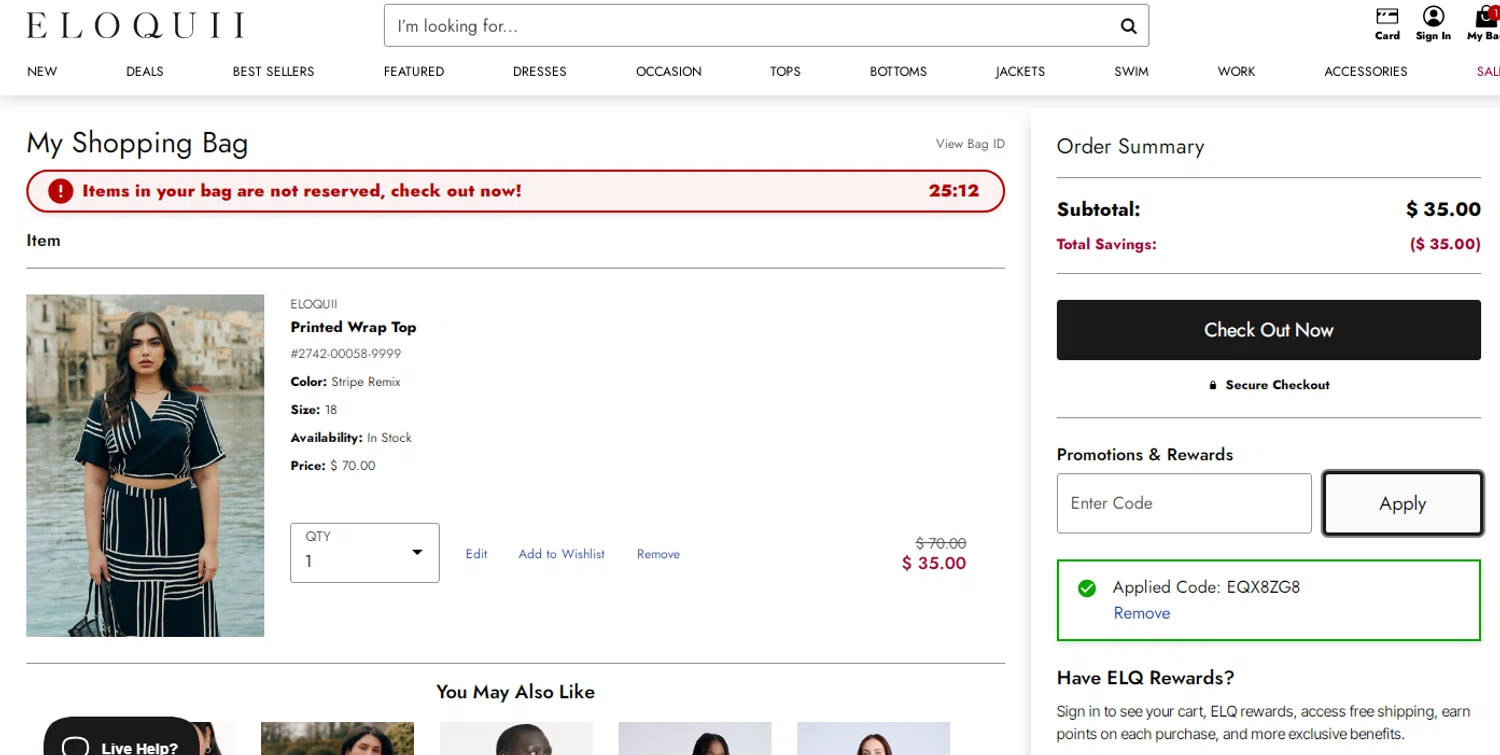Remove the applied code EQX8ZG8
The image size is (1500, 755).
1142,613
